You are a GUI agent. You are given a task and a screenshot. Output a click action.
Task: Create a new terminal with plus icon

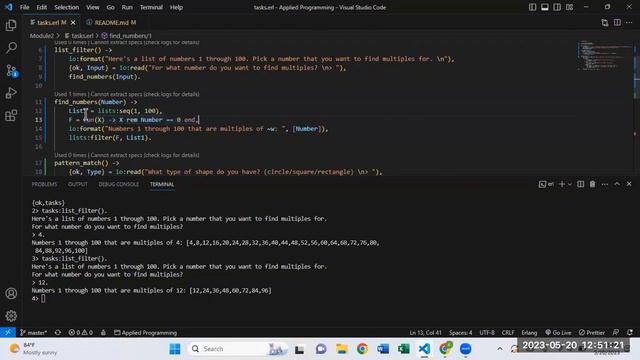[x=562, y=184]
